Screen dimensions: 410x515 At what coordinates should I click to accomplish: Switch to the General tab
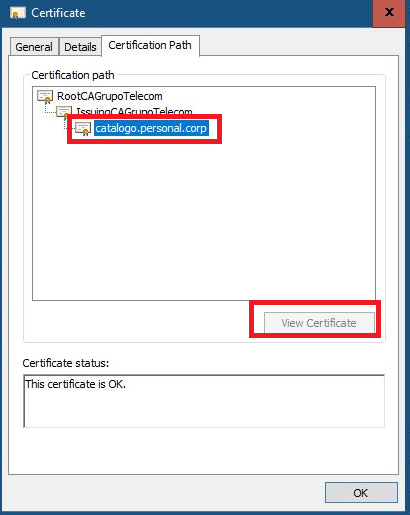point(34,47)
